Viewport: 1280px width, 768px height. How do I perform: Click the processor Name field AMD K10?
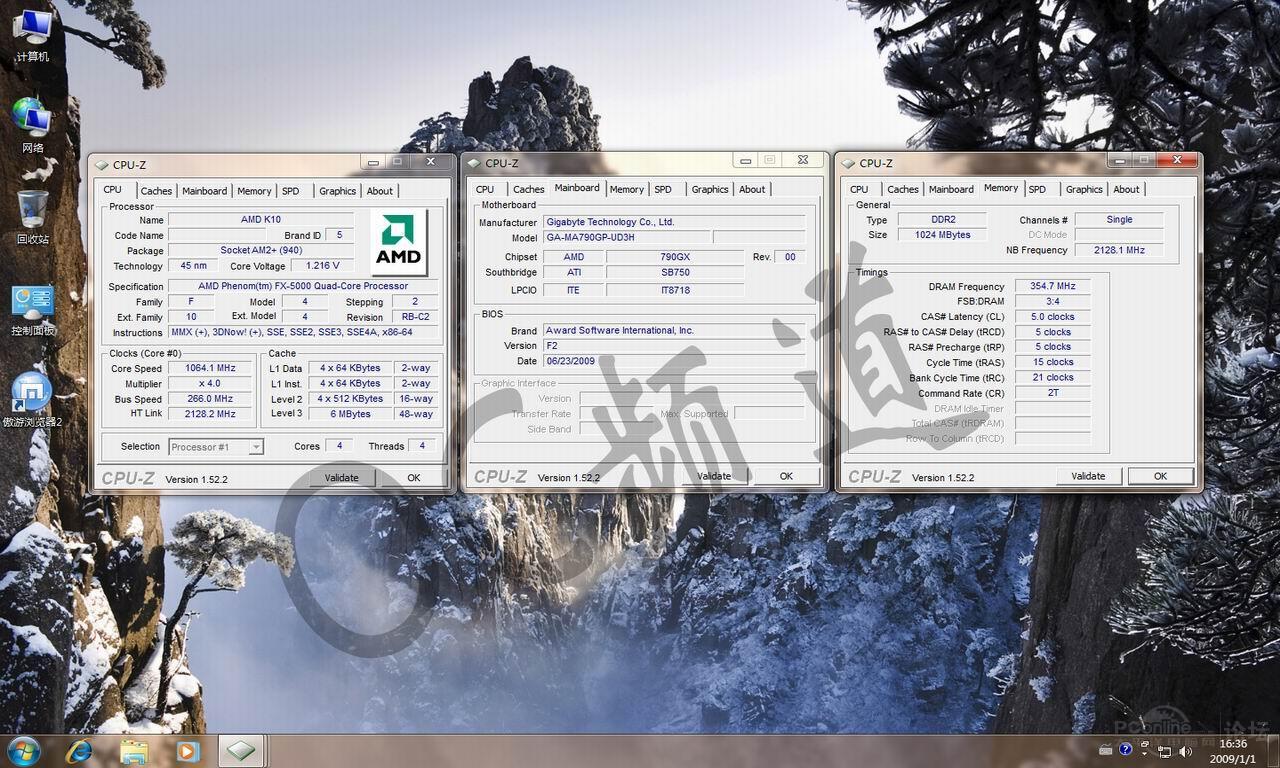260,220
